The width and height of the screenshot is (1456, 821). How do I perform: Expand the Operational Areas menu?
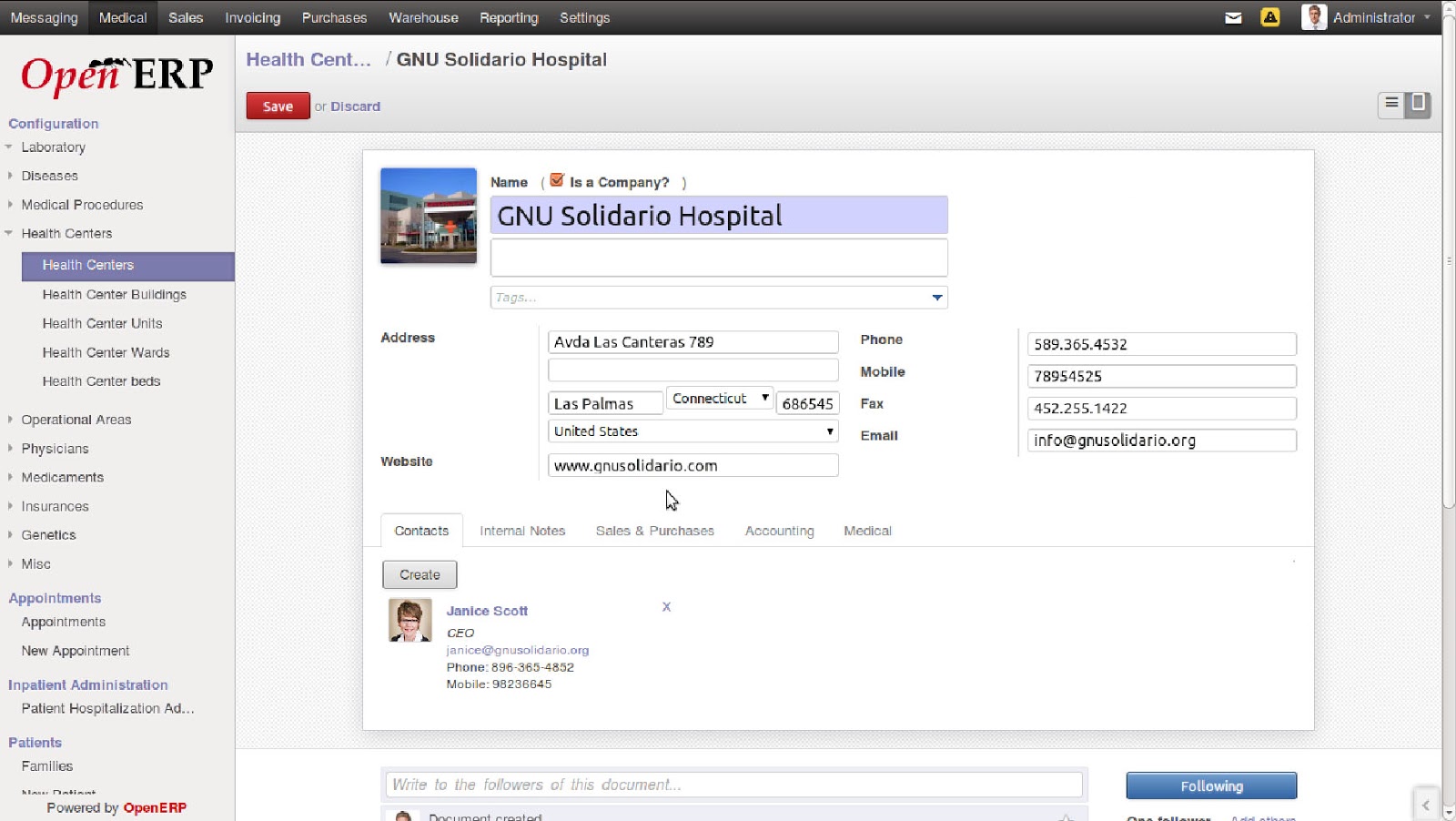76,420
